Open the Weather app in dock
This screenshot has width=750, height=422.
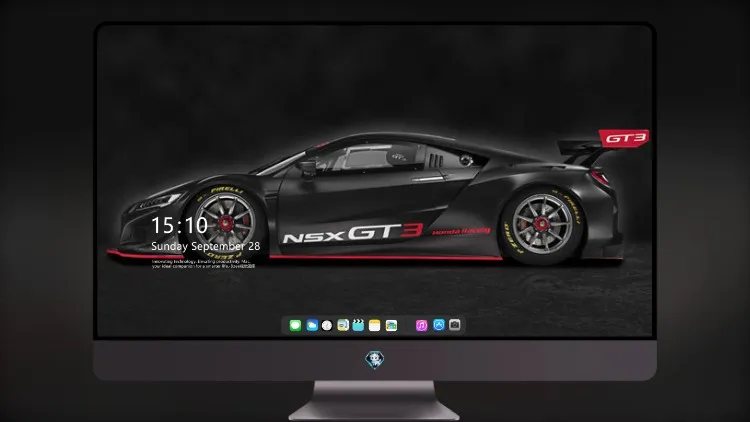(x=312, y=325)
